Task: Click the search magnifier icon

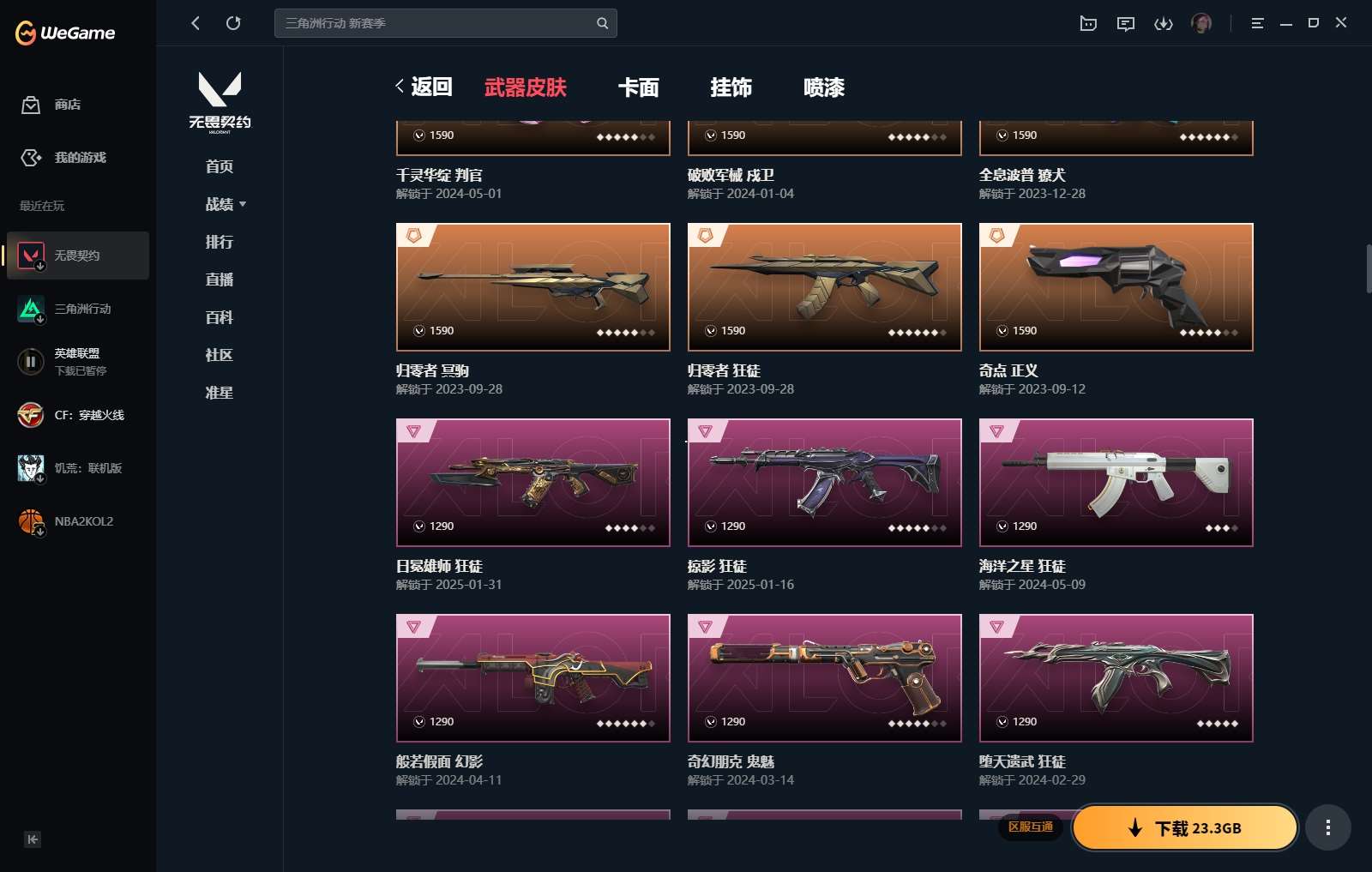Action: click(602, 23)
